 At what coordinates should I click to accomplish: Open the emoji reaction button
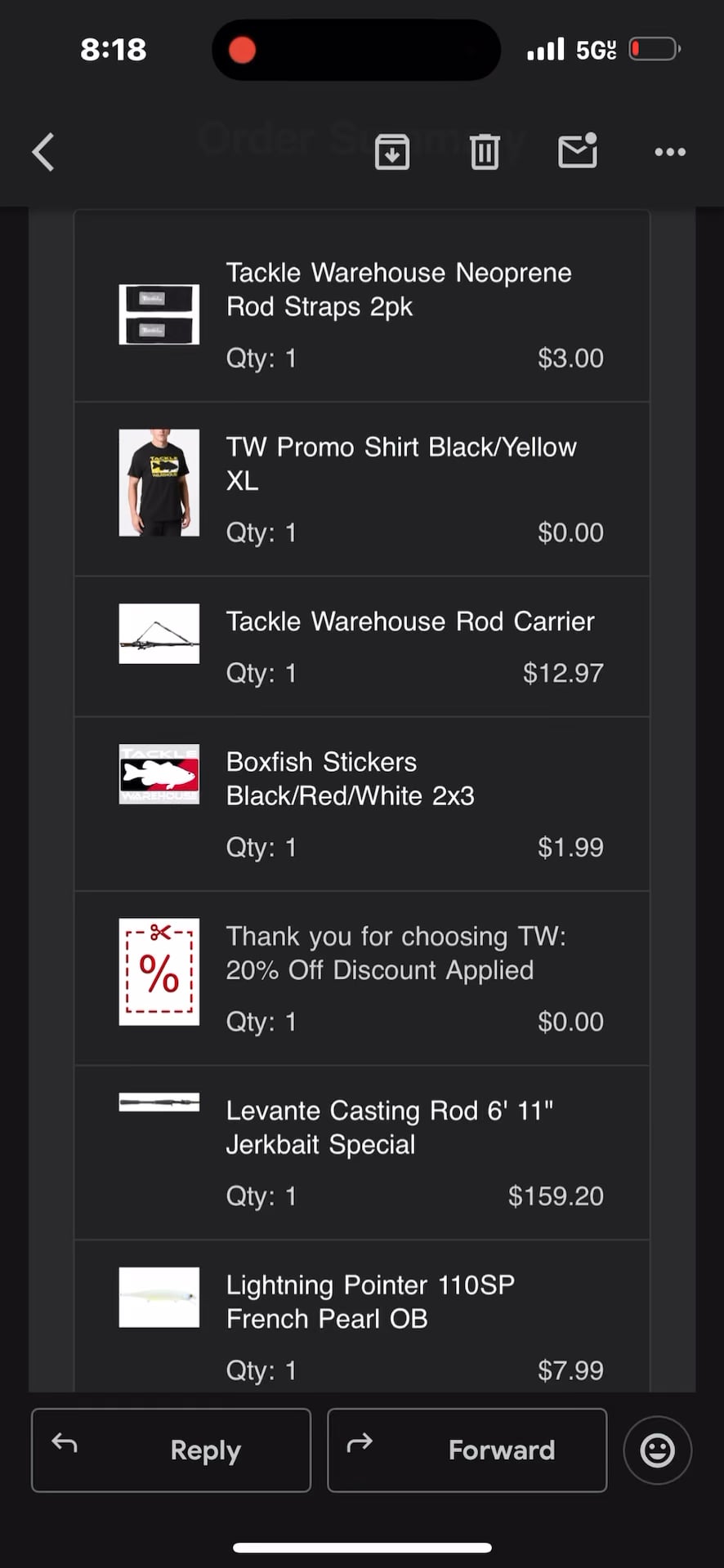[x=657, y=1450]
